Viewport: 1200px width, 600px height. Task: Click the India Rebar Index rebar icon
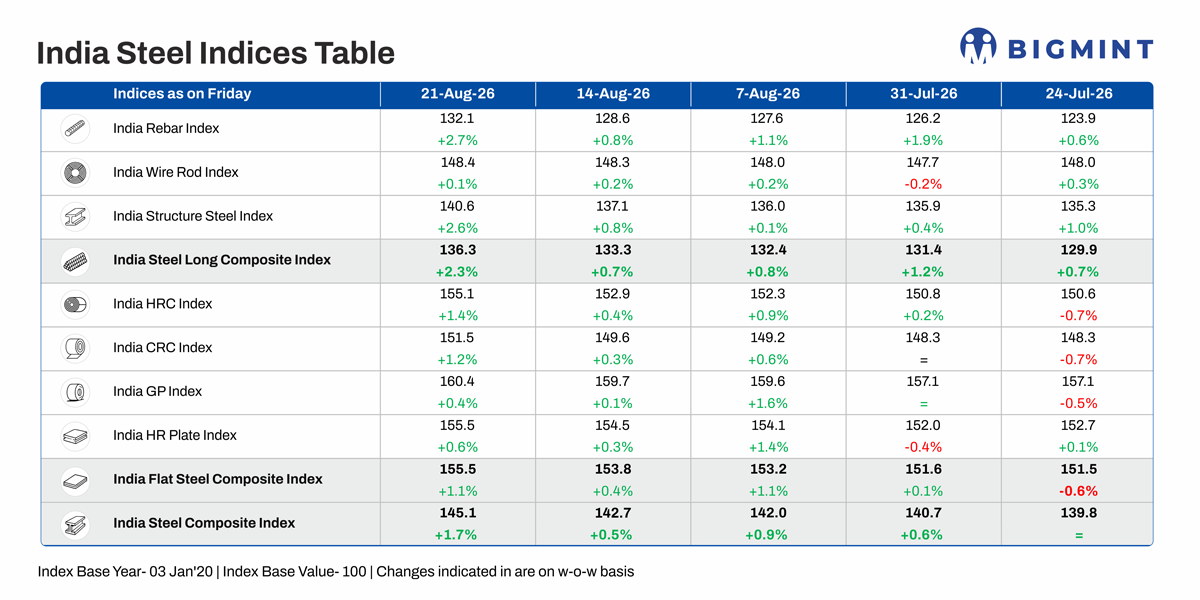point(76,128)
